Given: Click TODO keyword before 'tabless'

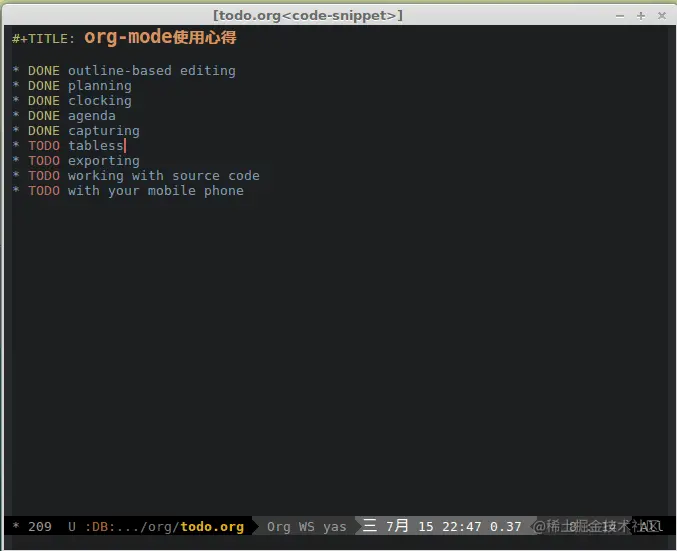Looking at the screenshot, I should point(44,146).
